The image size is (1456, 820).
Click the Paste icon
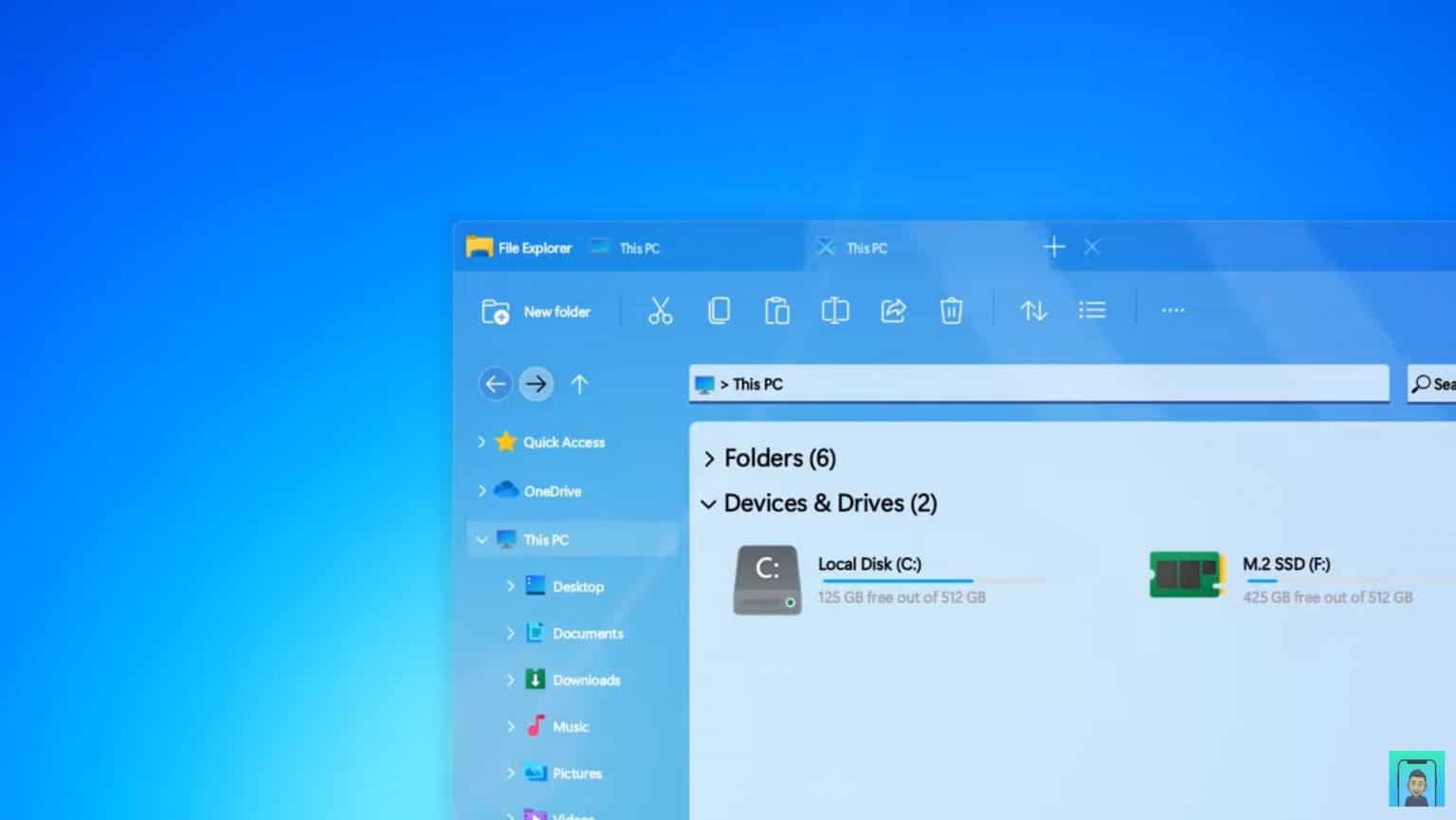coord(776,310)
